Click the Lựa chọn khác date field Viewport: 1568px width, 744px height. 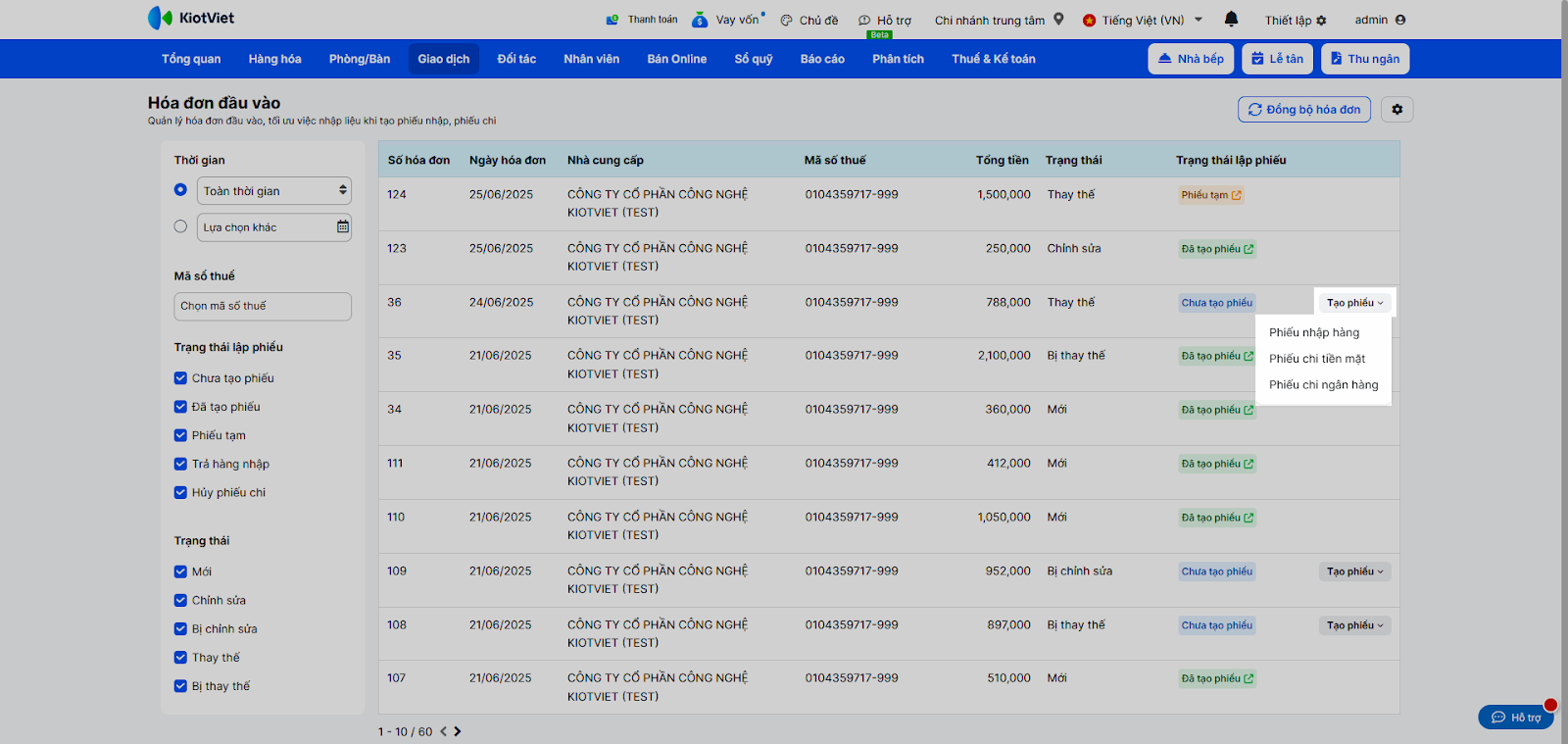(274, 227)
